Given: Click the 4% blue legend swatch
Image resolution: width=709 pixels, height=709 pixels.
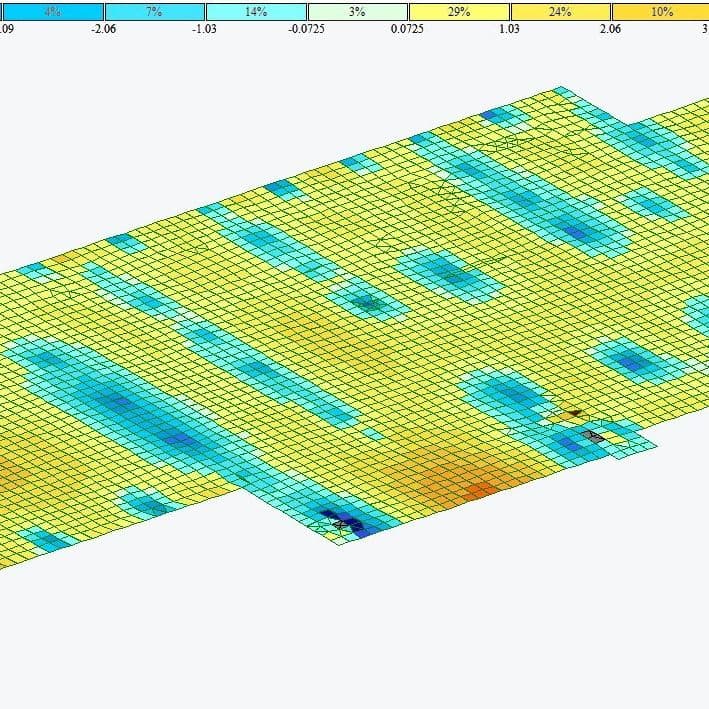Looking at the screenshot, I should pyautogui.click(x=53, y=11).
